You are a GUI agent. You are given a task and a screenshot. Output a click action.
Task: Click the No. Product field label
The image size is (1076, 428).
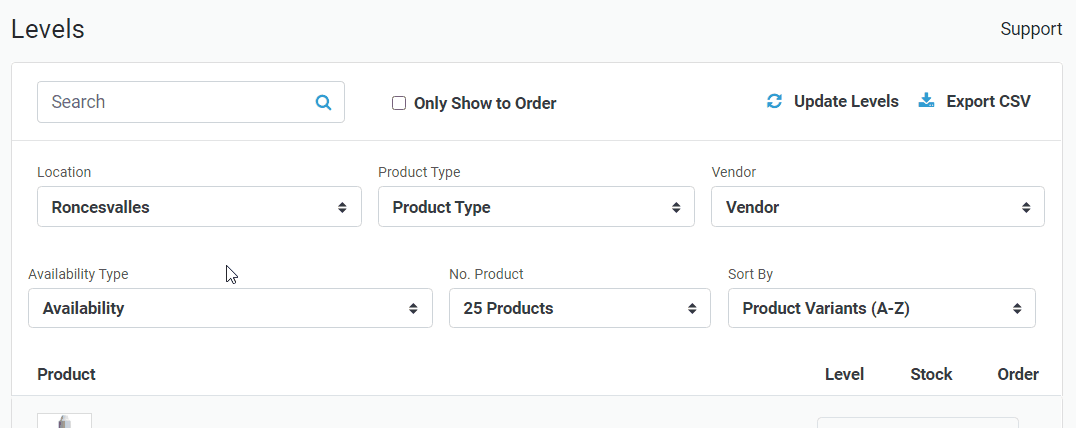[486, 274]
